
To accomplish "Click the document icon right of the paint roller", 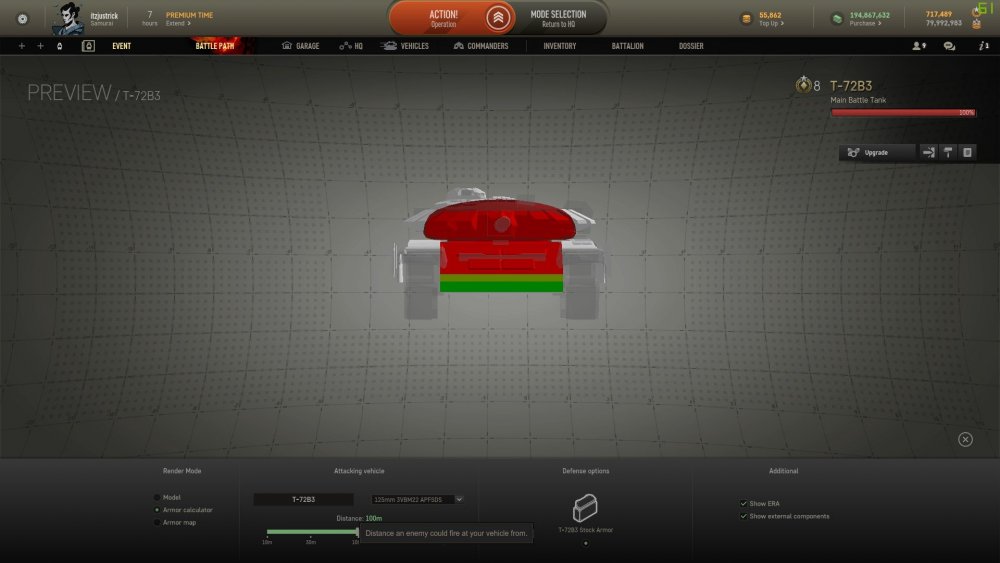I will [967, 152].
